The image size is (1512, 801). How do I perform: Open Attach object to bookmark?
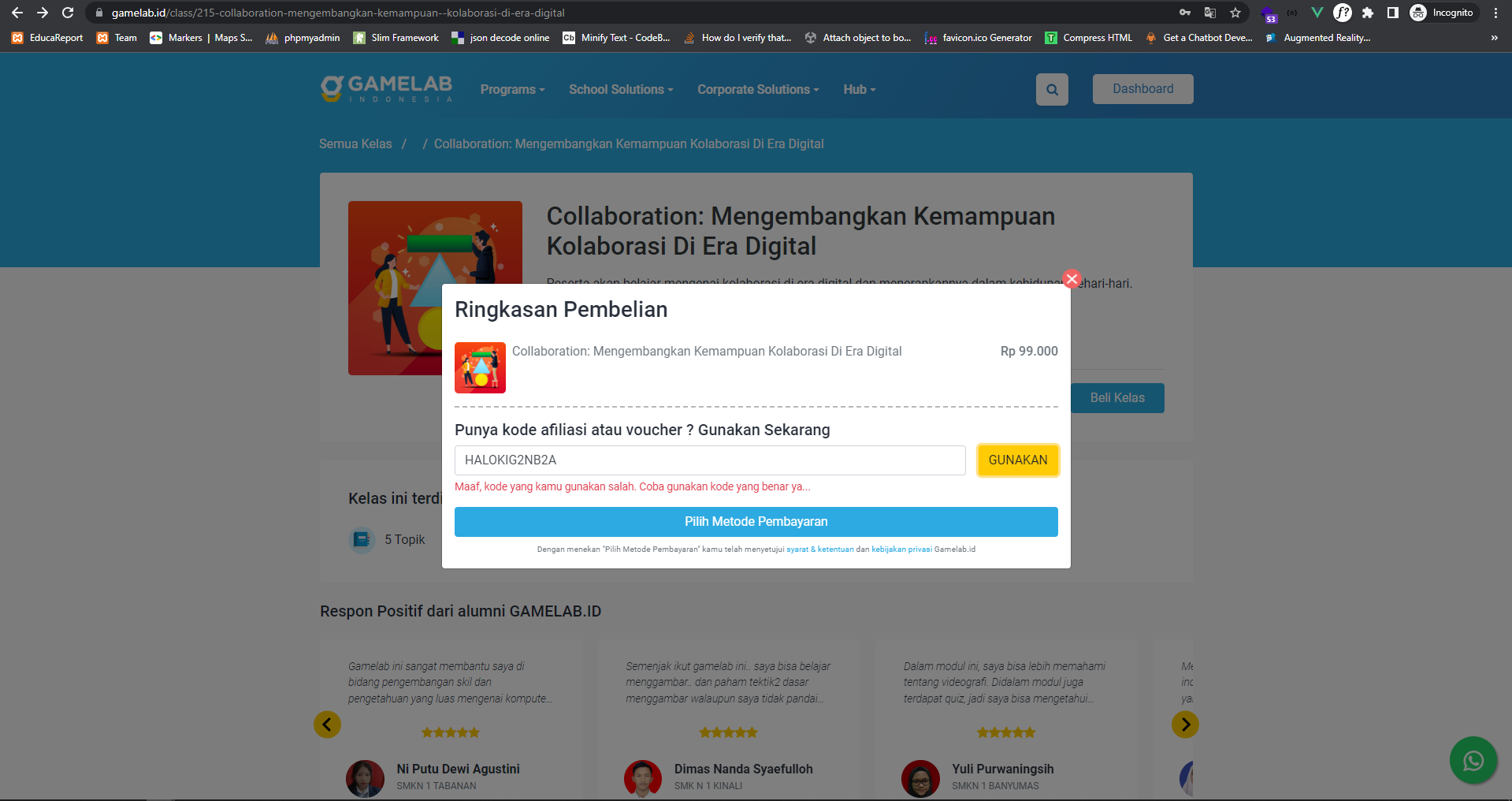pos(858,38)
